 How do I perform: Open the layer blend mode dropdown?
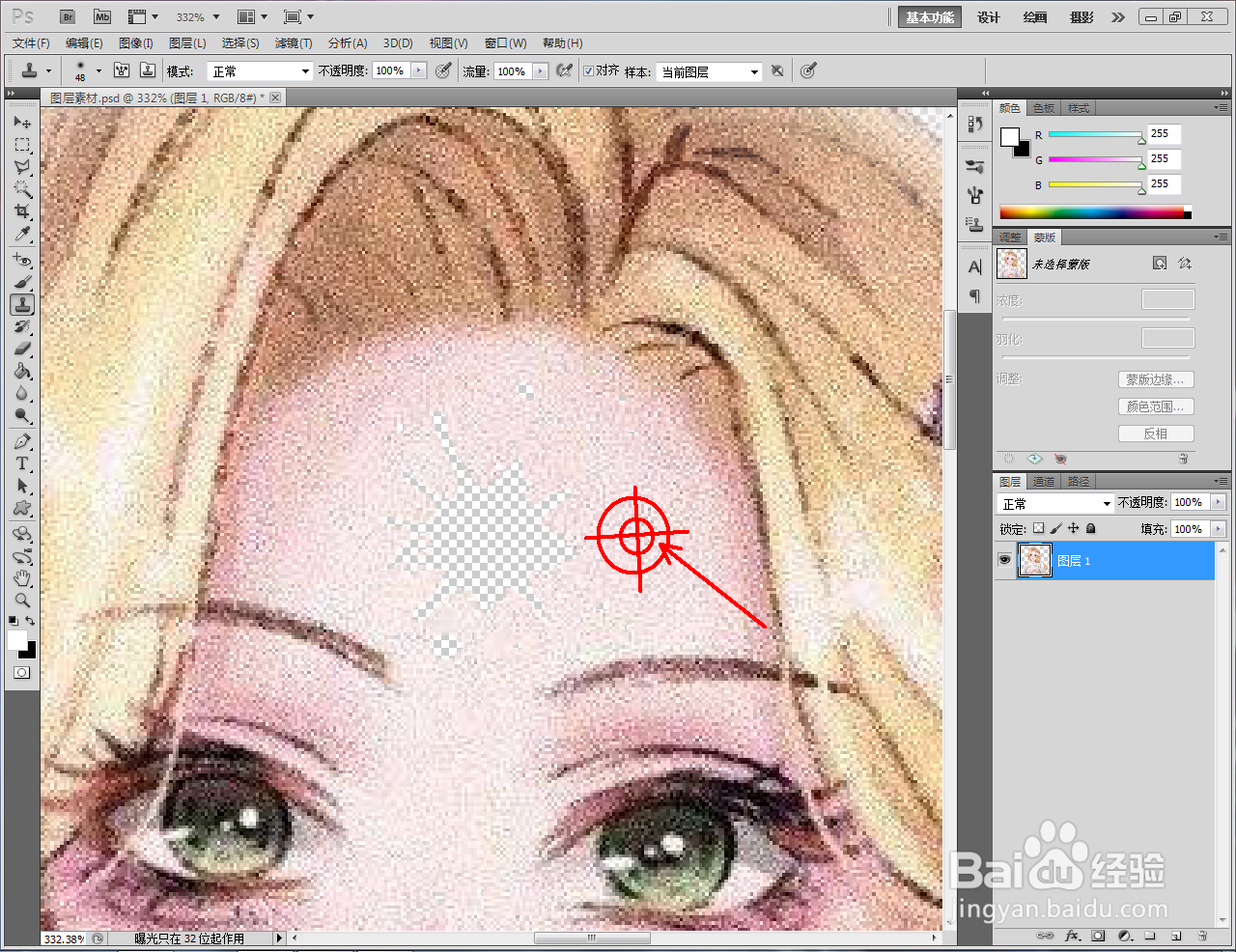pos(1055,503)
